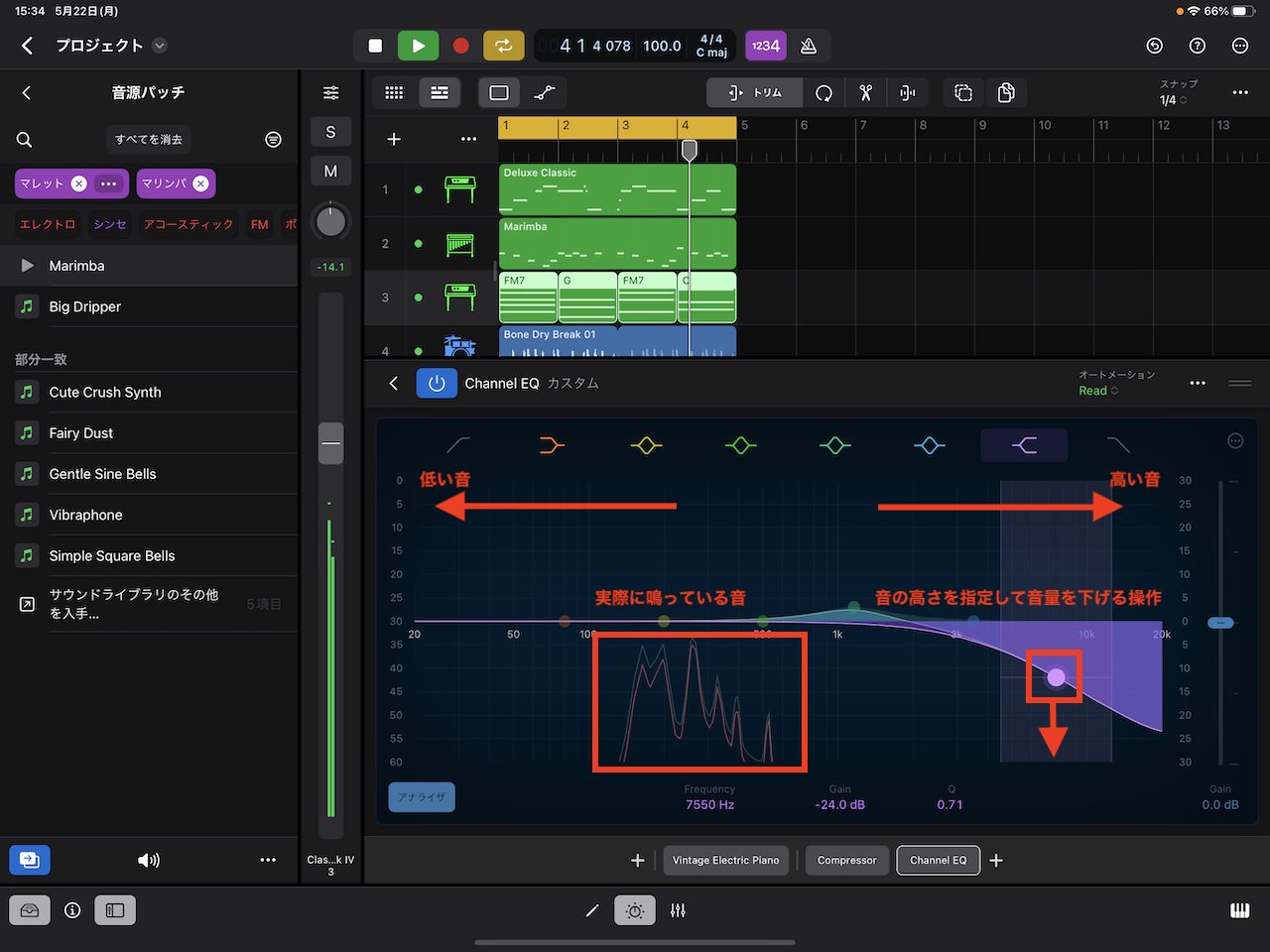
Task: Show the keyboard icon at bottom right
Action: 1239,910
